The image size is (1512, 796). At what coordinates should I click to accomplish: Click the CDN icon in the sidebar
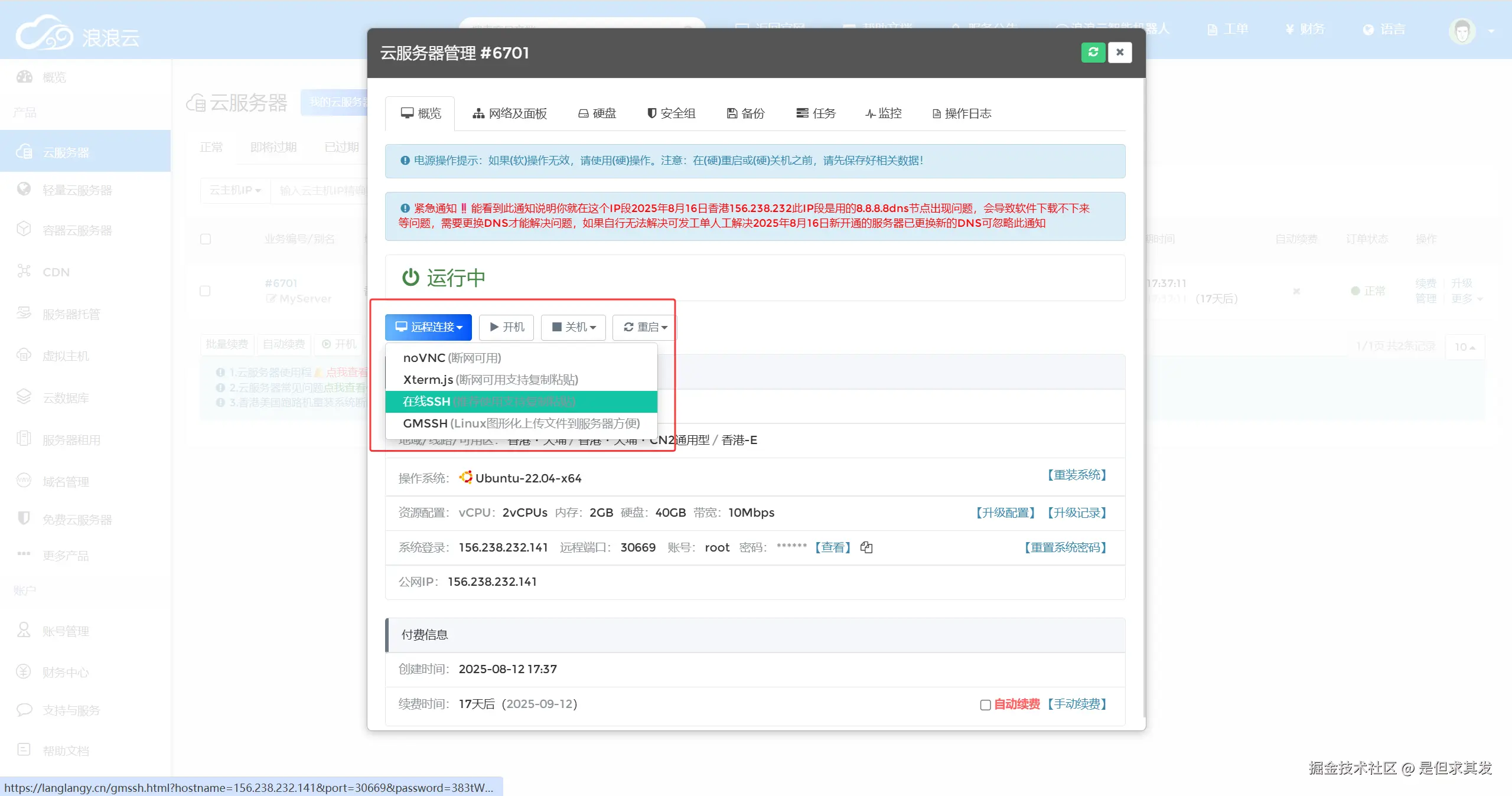pos(24,272)
